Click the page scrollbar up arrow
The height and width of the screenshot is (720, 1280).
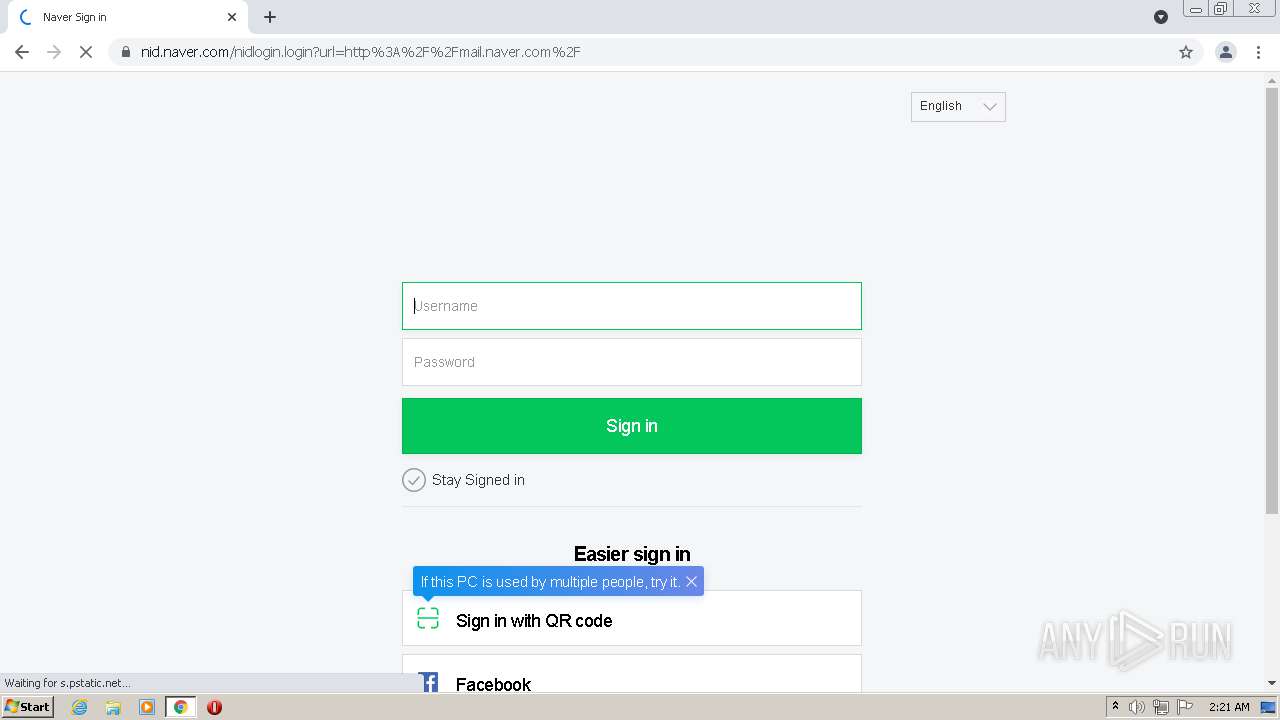pyautogui.click(x=1272, y=80)
